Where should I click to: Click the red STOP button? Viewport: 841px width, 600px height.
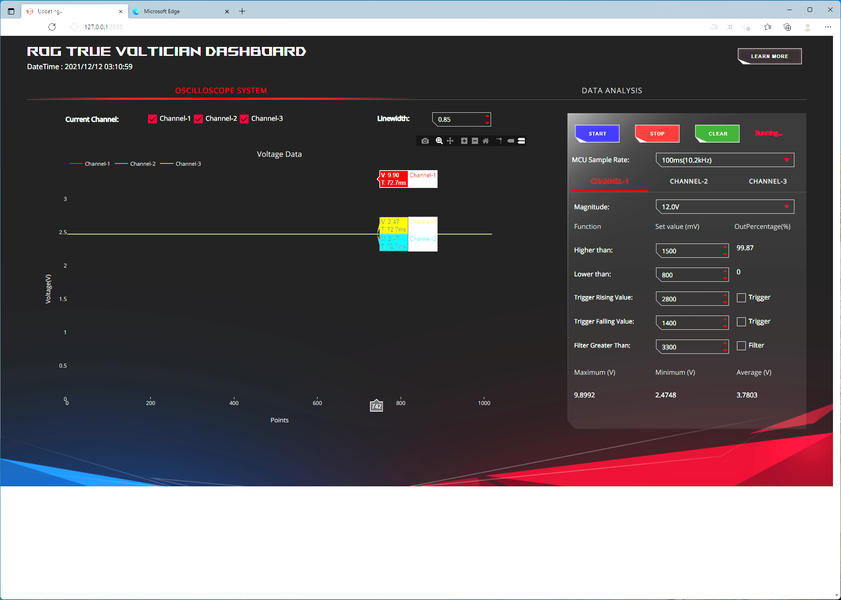(657, 134)
